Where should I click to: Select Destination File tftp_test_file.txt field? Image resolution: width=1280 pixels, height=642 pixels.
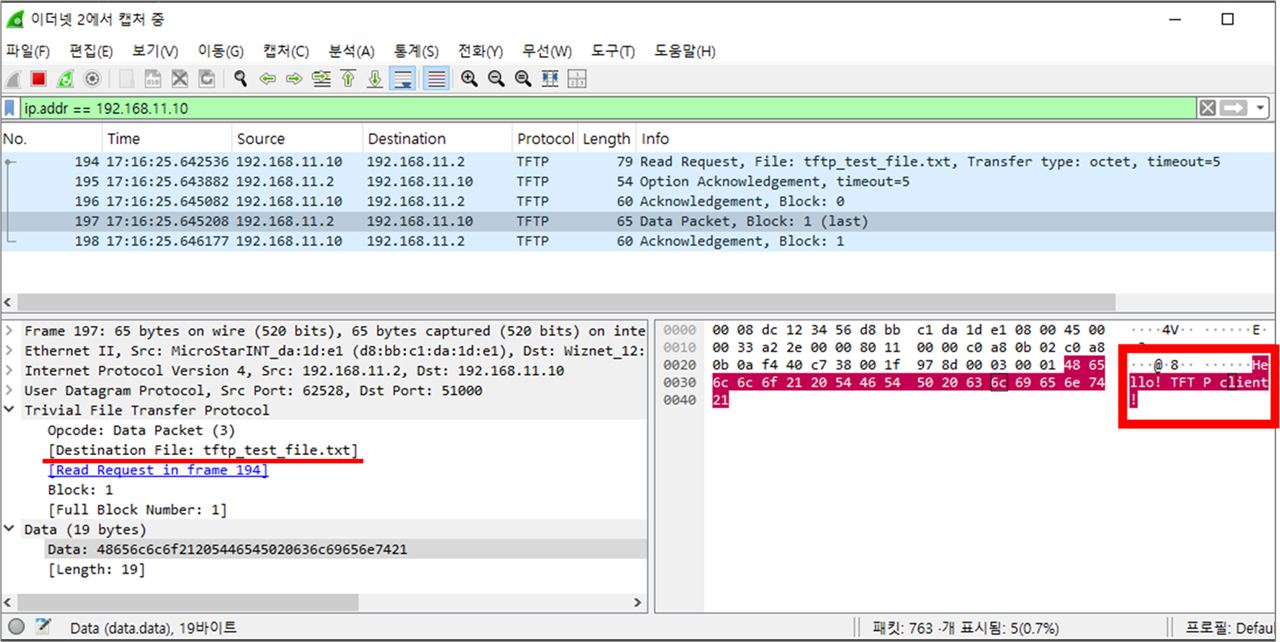(x=203, y=450)
